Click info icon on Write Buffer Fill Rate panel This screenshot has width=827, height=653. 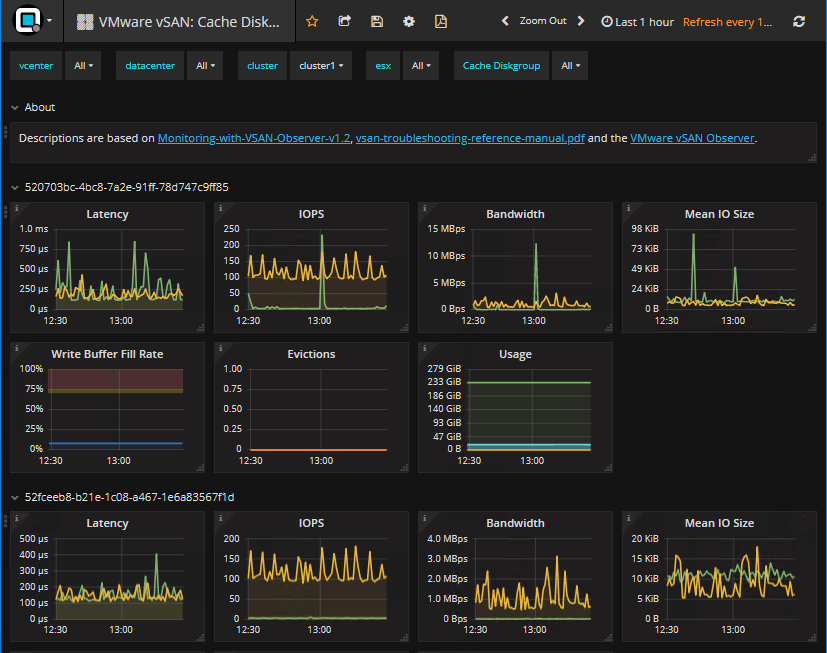click(14, 347)
